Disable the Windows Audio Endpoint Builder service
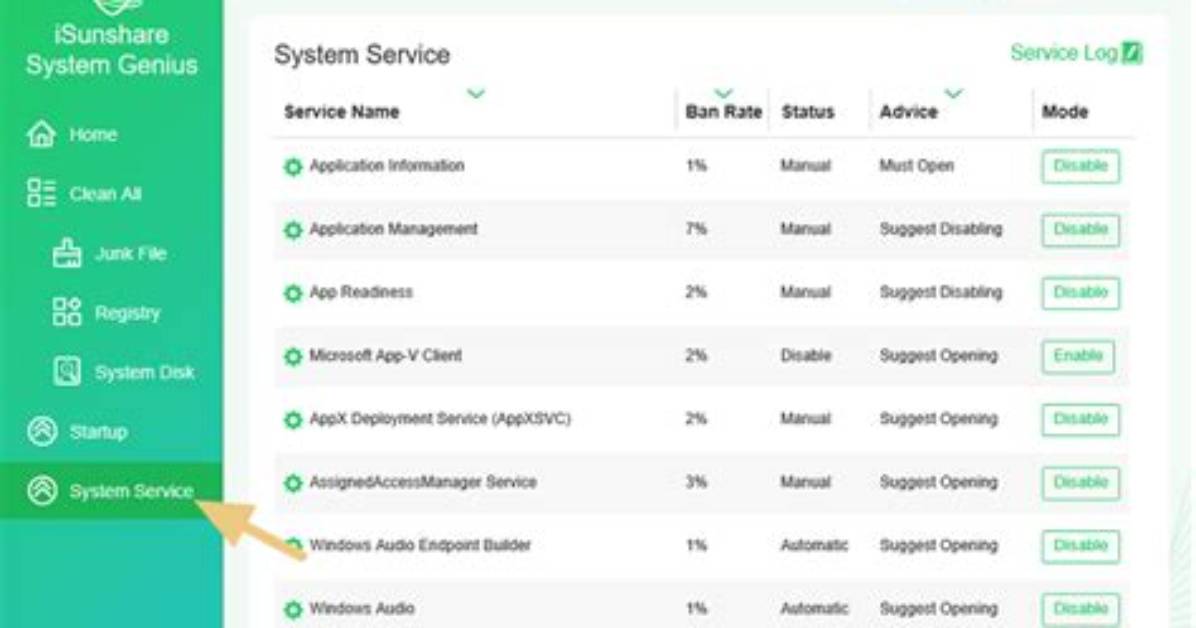The height and width of the screenshot is (628, 1196). (1080, 546)
